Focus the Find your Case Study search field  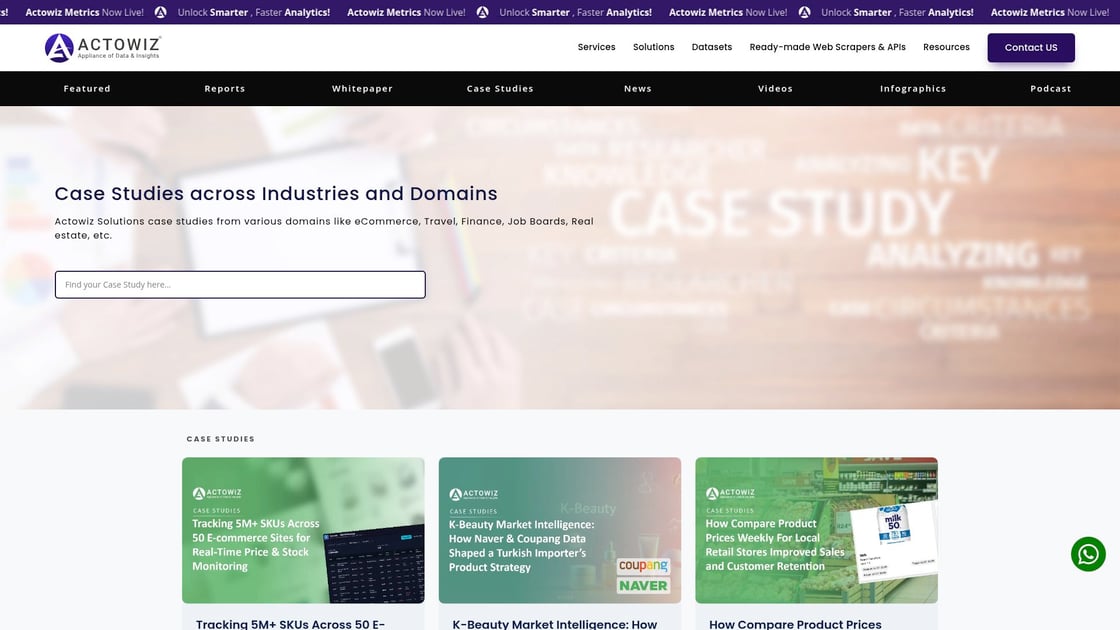240,284
